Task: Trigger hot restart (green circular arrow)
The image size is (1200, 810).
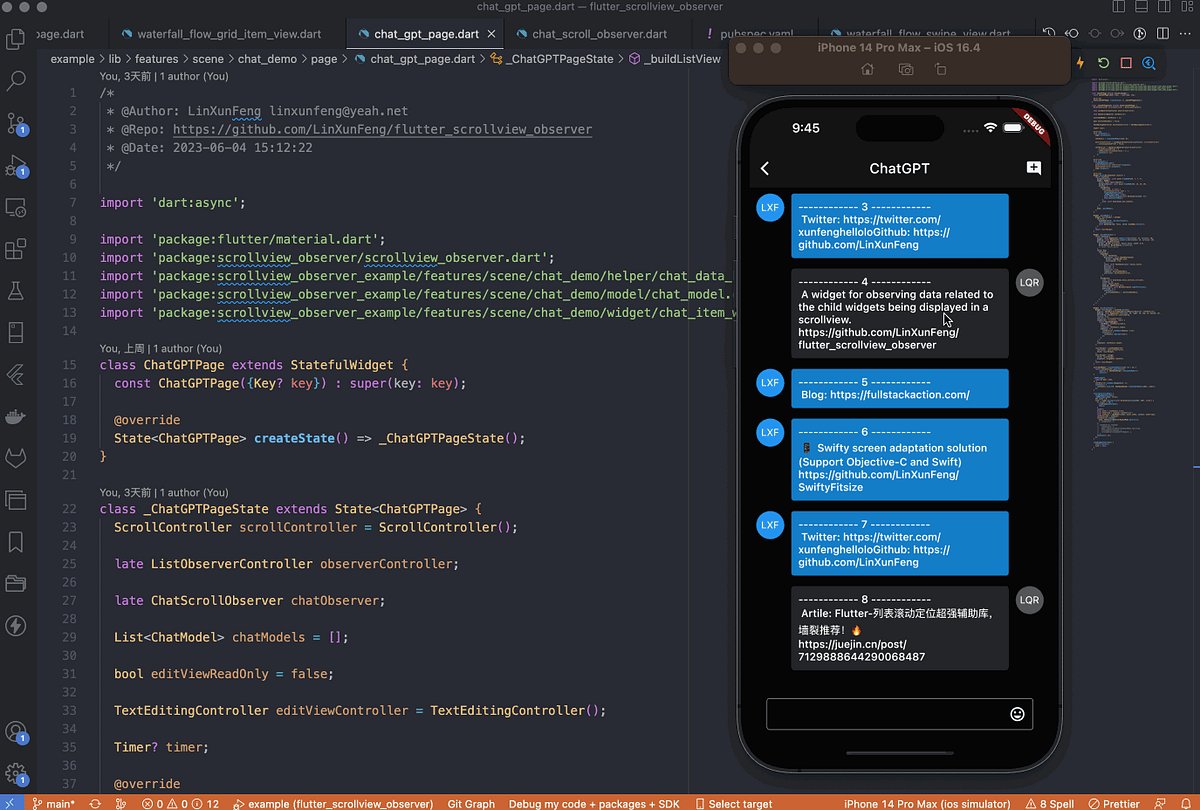Action: click(x=1101, y=63)
